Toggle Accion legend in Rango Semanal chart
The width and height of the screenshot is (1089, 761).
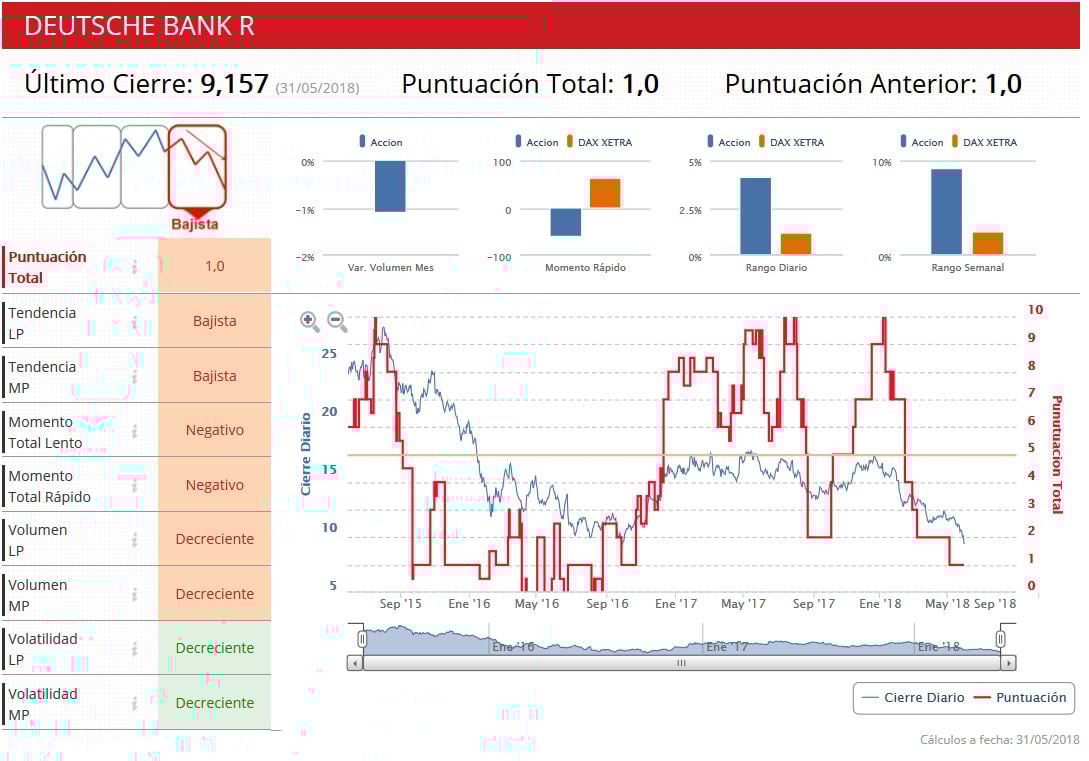click(922, 142)
